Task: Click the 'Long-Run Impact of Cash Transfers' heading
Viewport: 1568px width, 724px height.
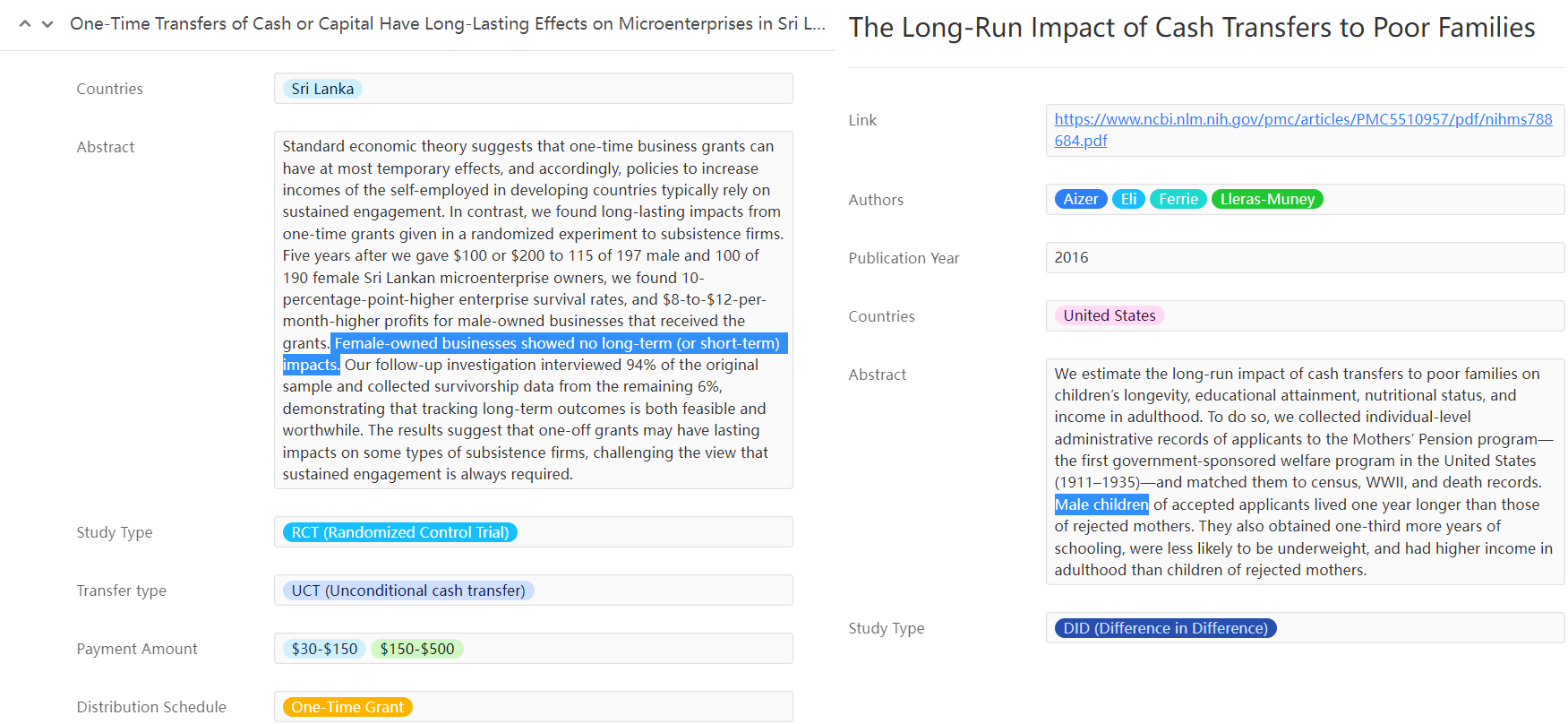Action: point(1191,28)
